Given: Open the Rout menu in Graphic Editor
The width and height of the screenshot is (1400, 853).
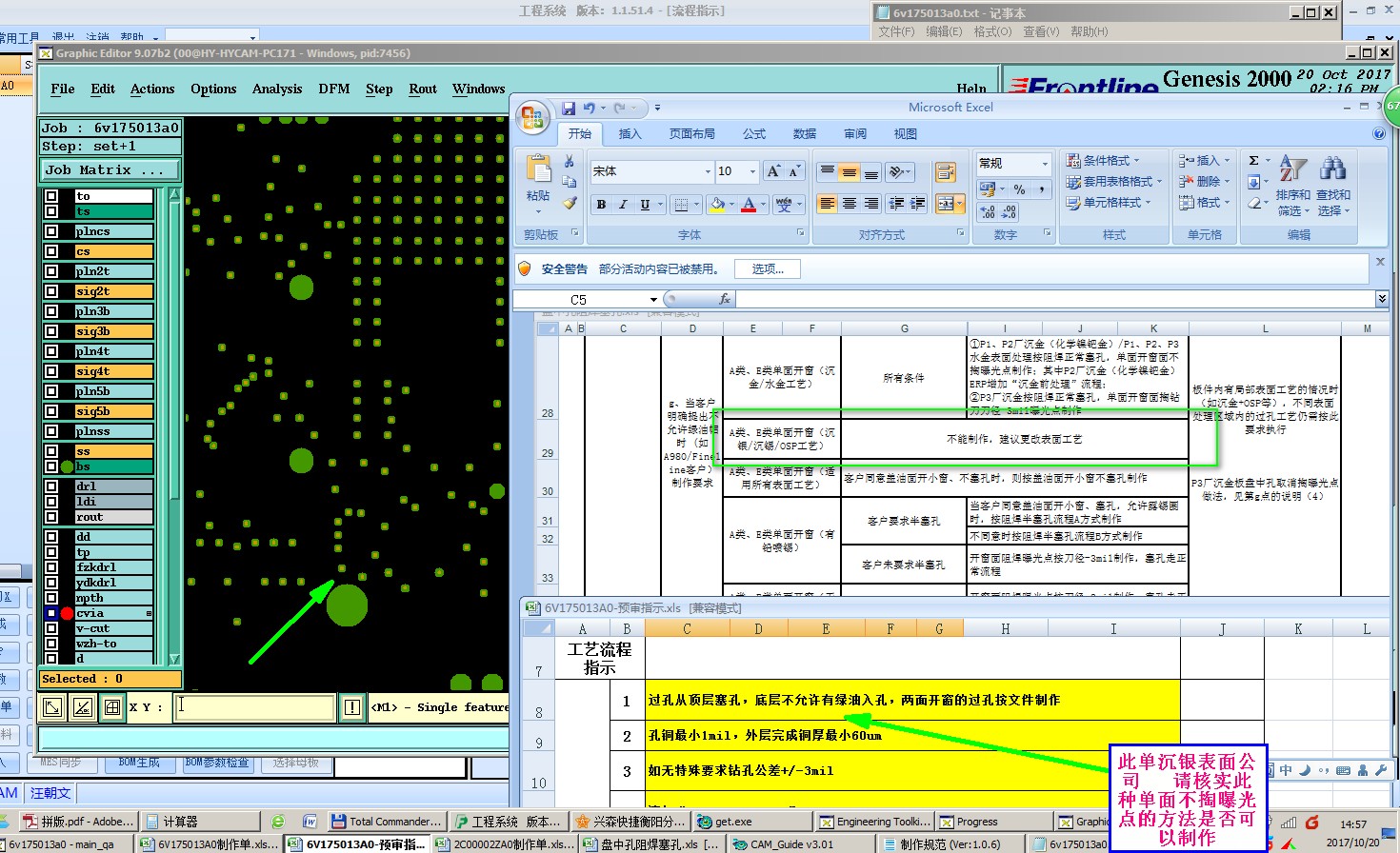Looking at the screenshot, I should pyautogui.click(x=423, y=89).
